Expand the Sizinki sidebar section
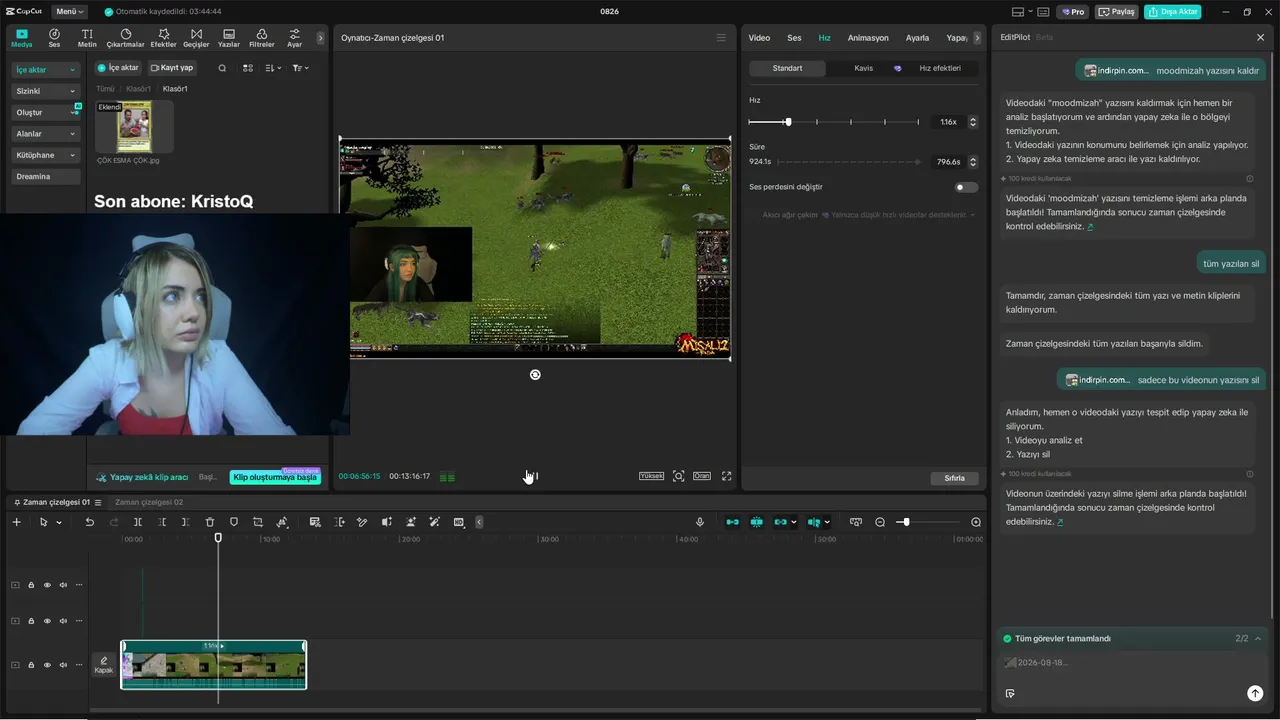The height and width of the screenshot is (720, 1280). tap(46, 91)
